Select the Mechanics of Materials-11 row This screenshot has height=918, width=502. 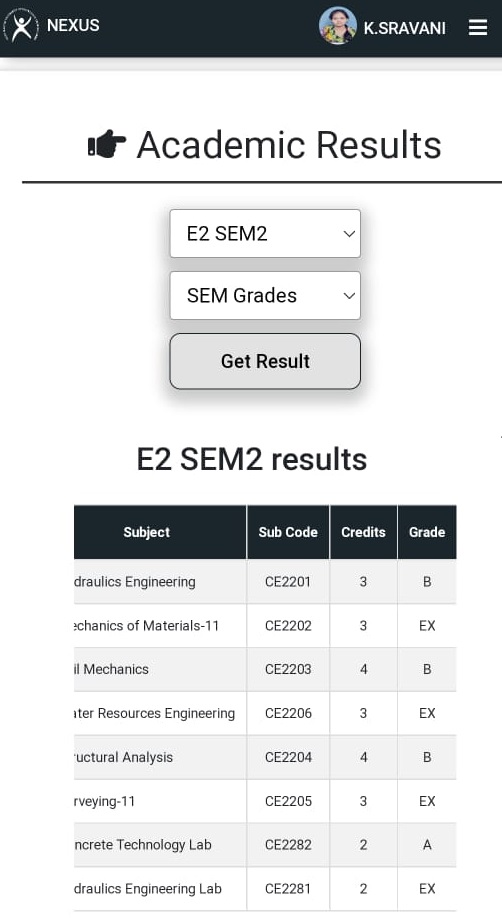coord(265,626)
